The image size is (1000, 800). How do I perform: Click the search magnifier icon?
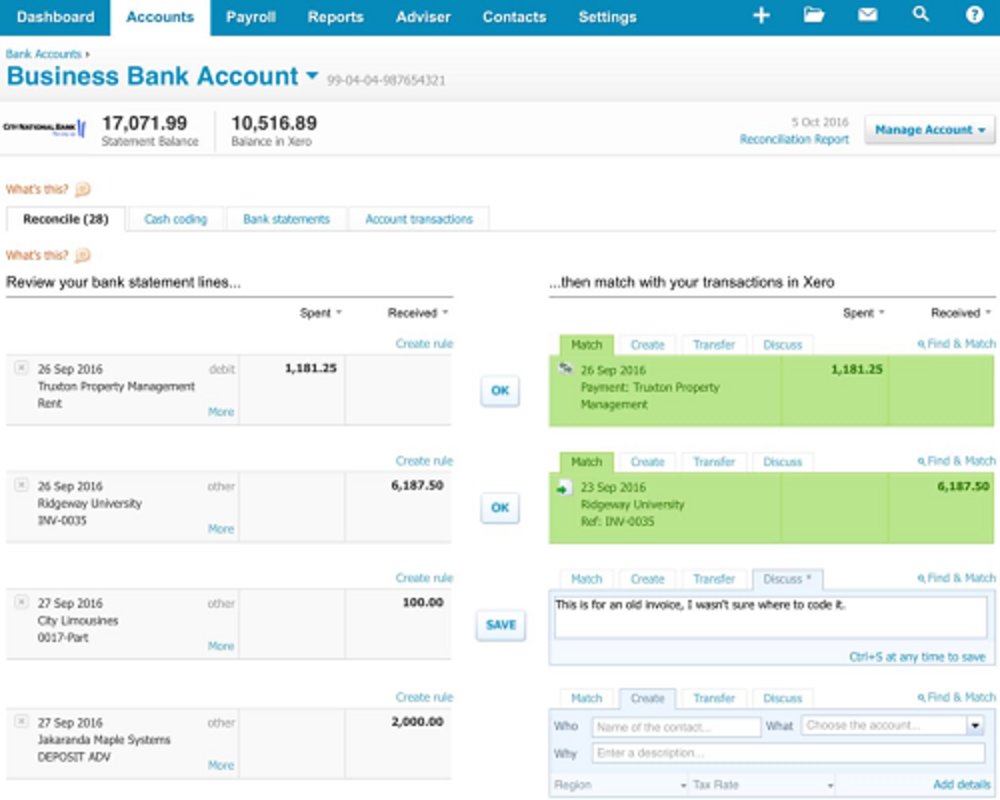coord(920,14)
